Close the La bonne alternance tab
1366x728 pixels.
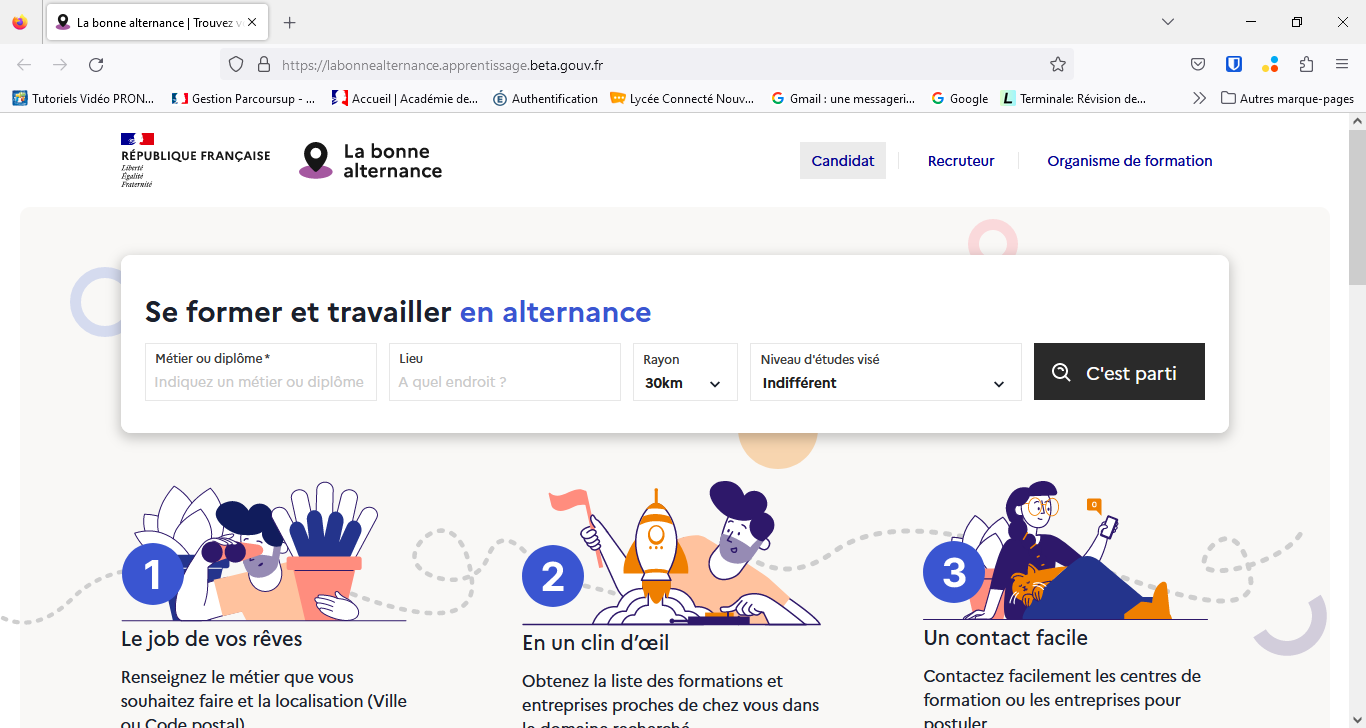coord(252,22)
